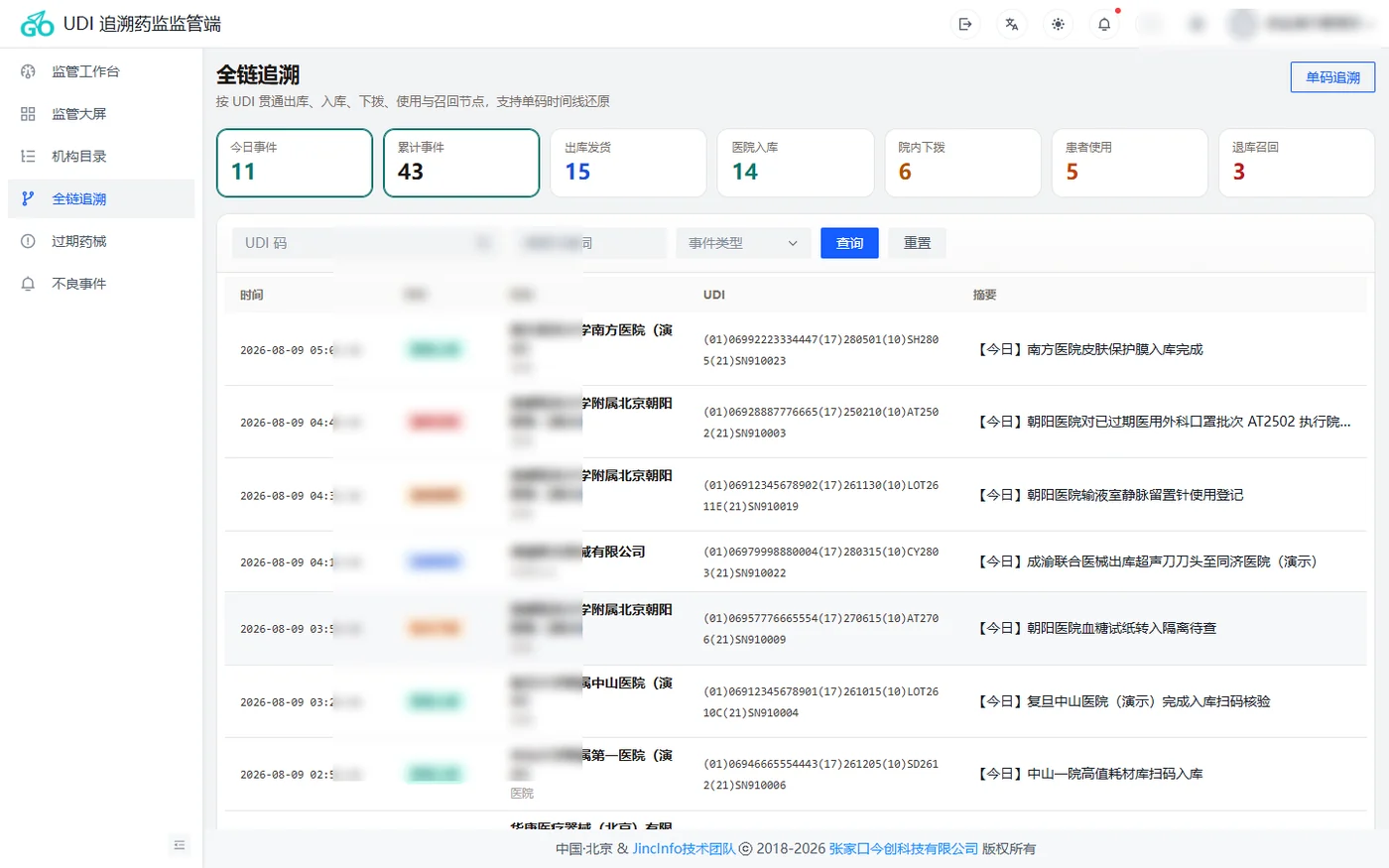Click the logout icon in the top bar
Screen dimensions: 1389x868
coord(964,24)
